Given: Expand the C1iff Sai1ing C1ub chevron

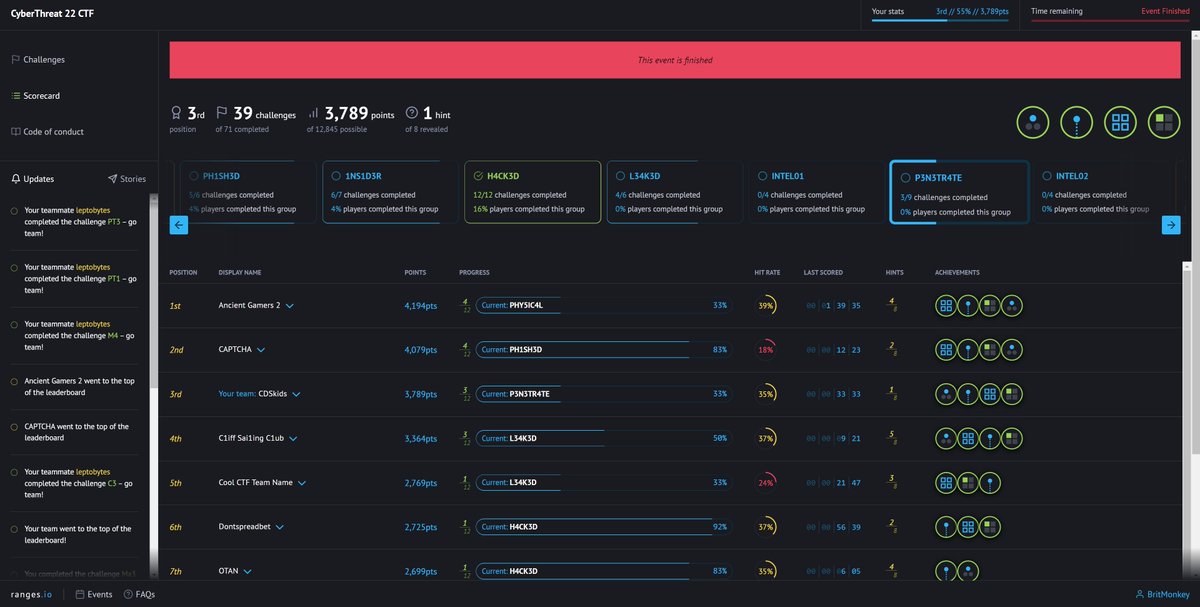Looking at the screenshot, I should pyautogui.click(x=293, y=438).
